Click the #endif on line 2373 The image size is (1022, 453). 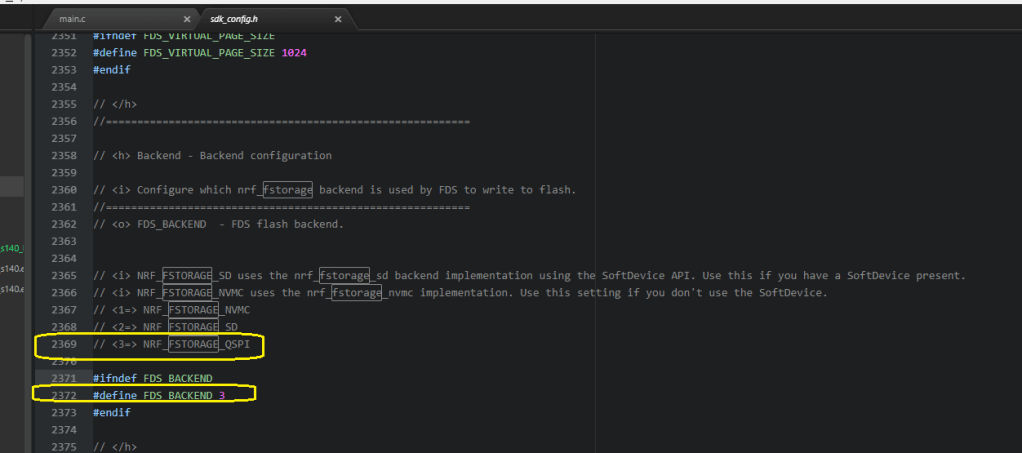tap(111, 412)
